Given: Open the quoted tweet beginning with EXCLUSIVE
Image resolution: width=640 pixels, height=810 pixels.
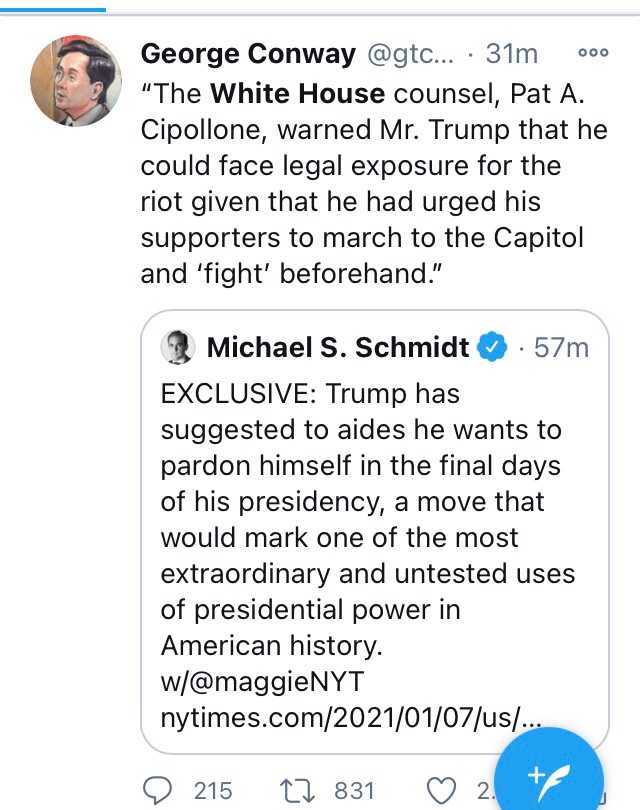Looking at the screenshot, I should pos(374,520).
